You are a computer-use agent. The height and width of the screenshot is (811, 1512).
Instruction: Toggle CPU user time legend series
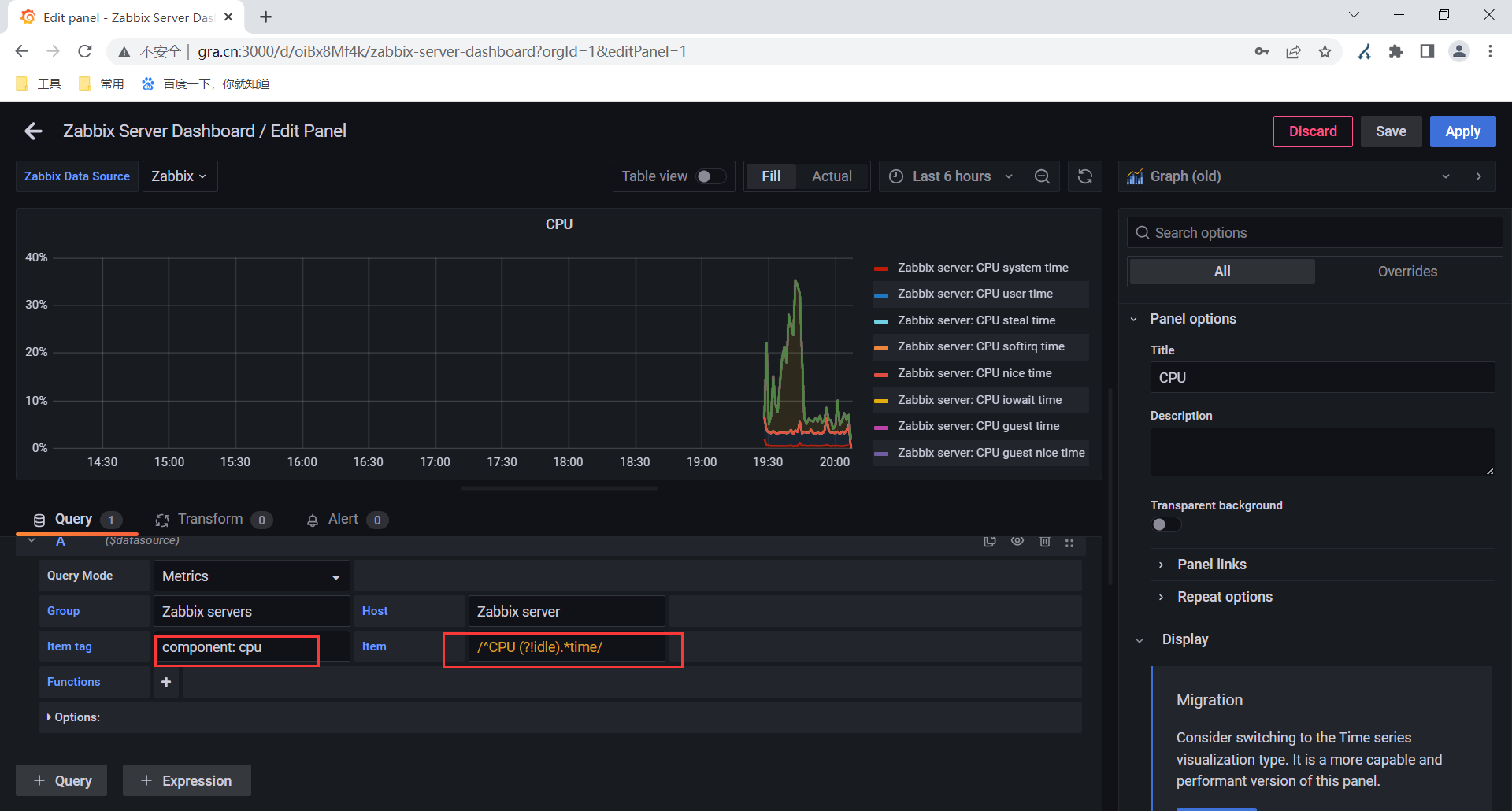[975, 294]
